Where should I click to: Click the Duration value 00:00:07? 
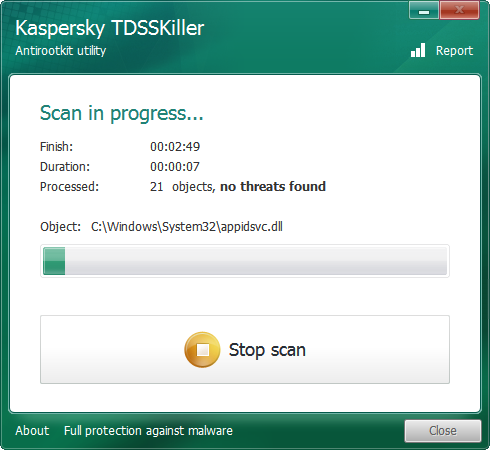tap(175, 167)
